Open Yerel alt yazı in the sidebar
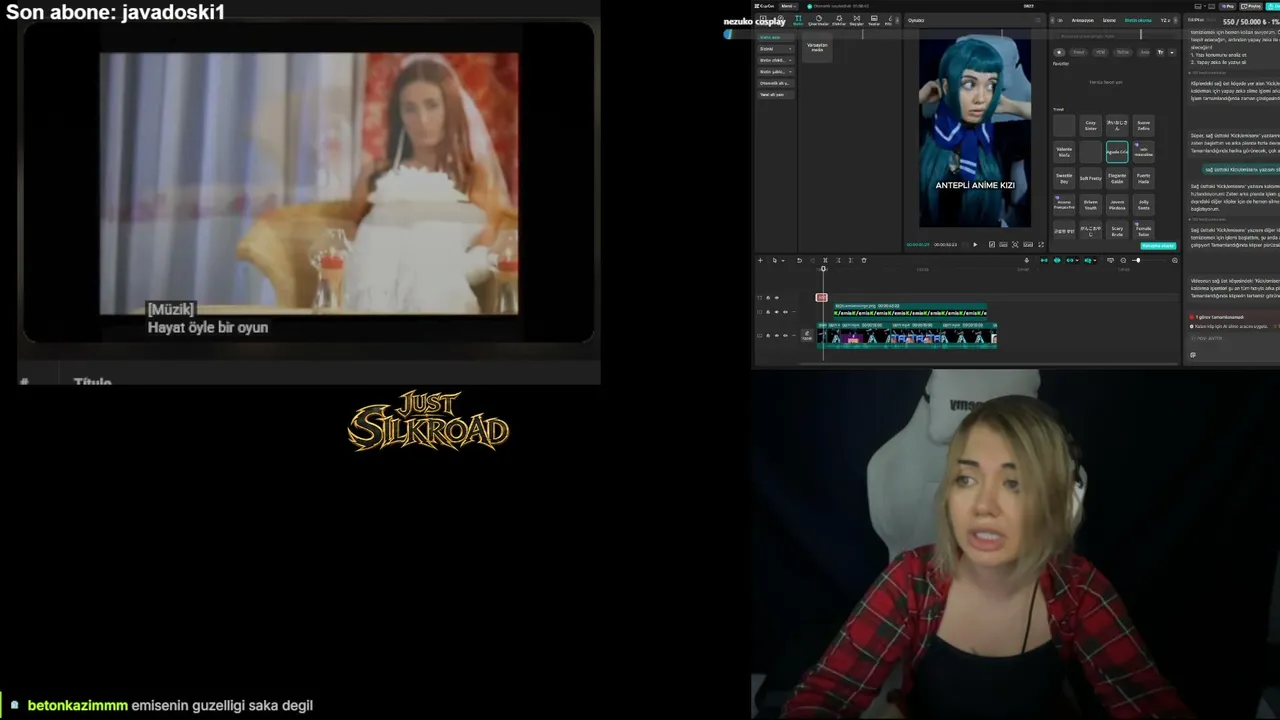The image size is (1280, 720). pos(775,94)
